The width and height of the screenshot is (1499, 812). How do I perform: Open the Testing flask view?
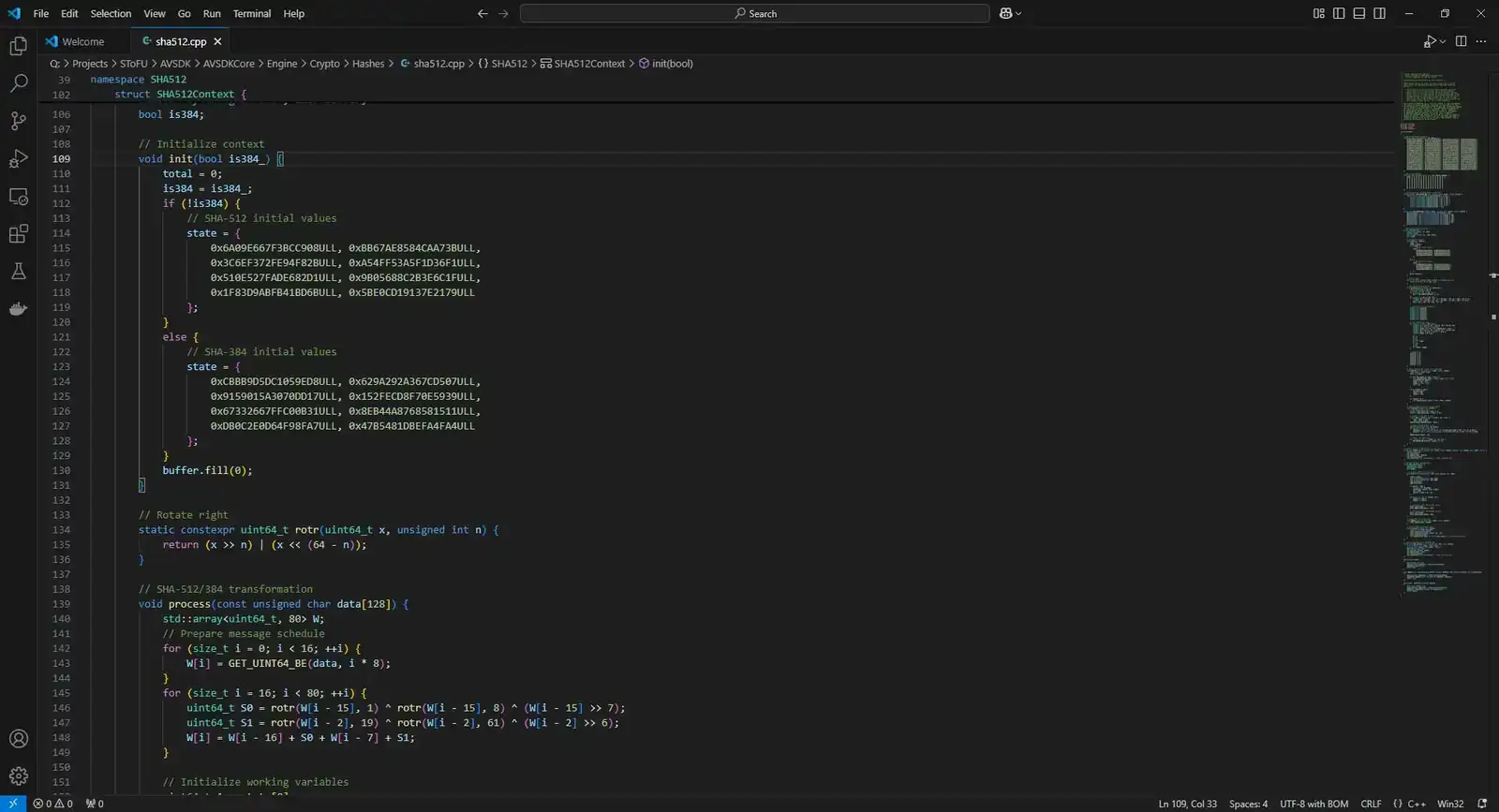18,272
